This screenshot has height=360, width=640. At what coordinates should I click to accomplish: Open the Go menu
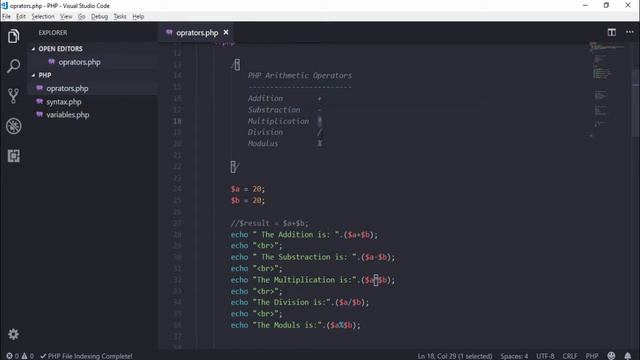coord(82,16)
